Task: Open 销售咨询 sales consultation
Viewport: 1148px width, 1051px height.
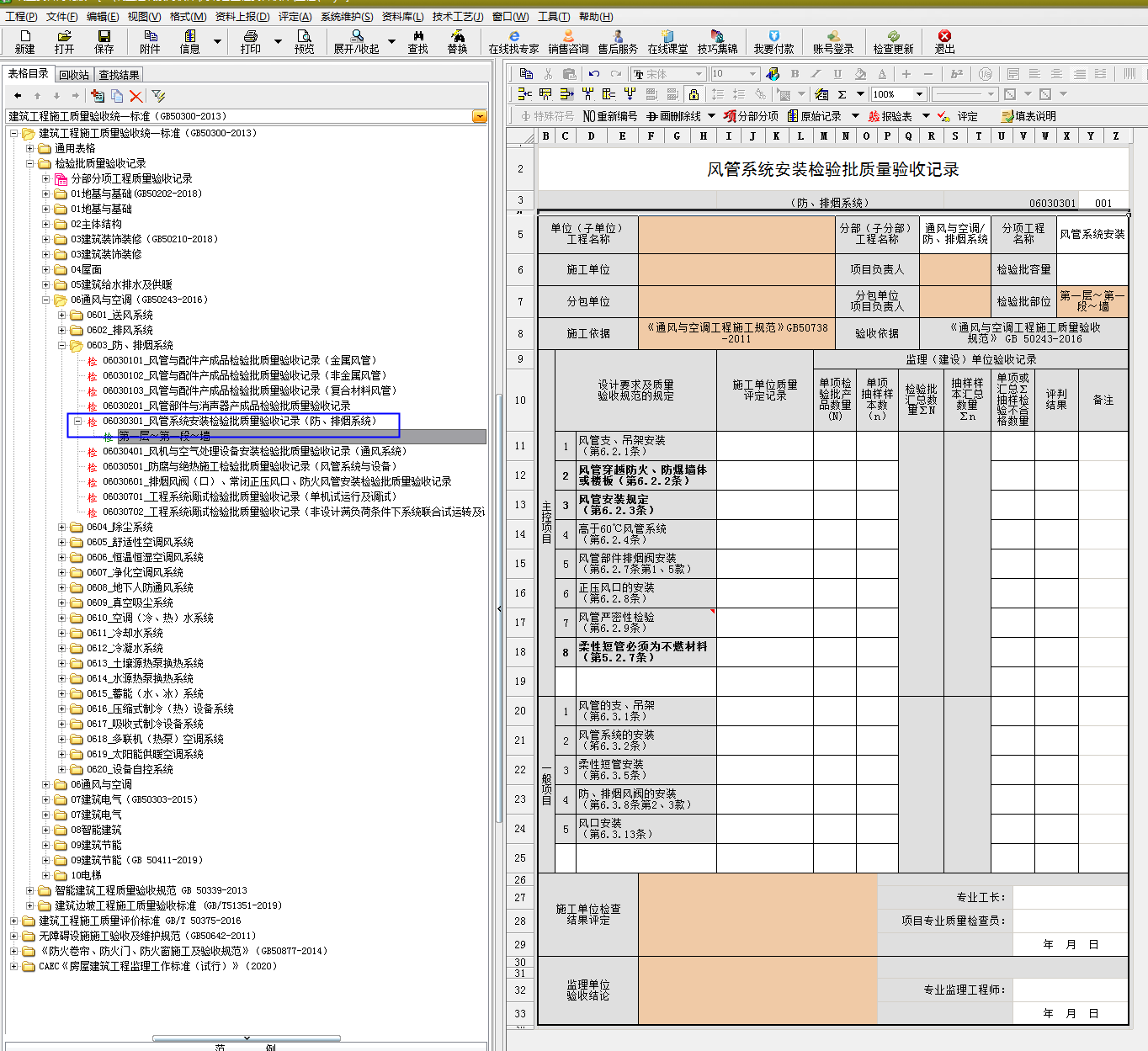Action: (568, 41)
